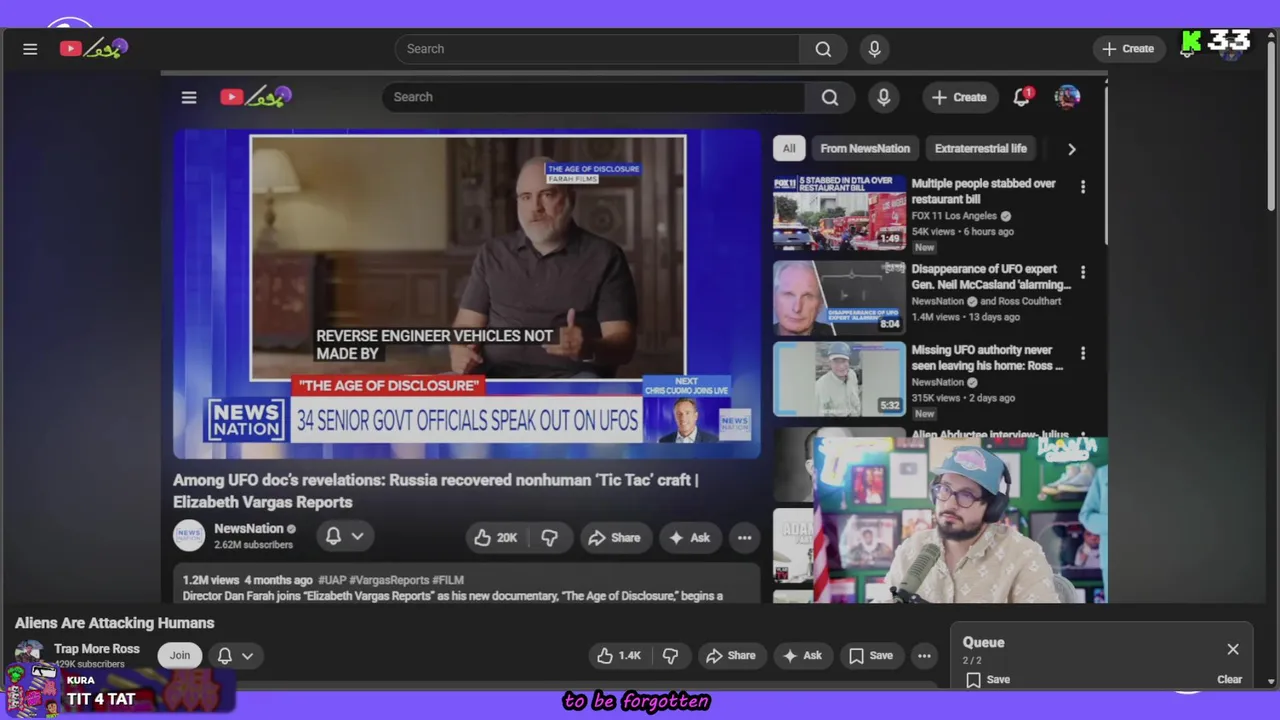1280x720 pixels.
Task: Click the Join button for Trap More Ross
Action: (180, 656)
